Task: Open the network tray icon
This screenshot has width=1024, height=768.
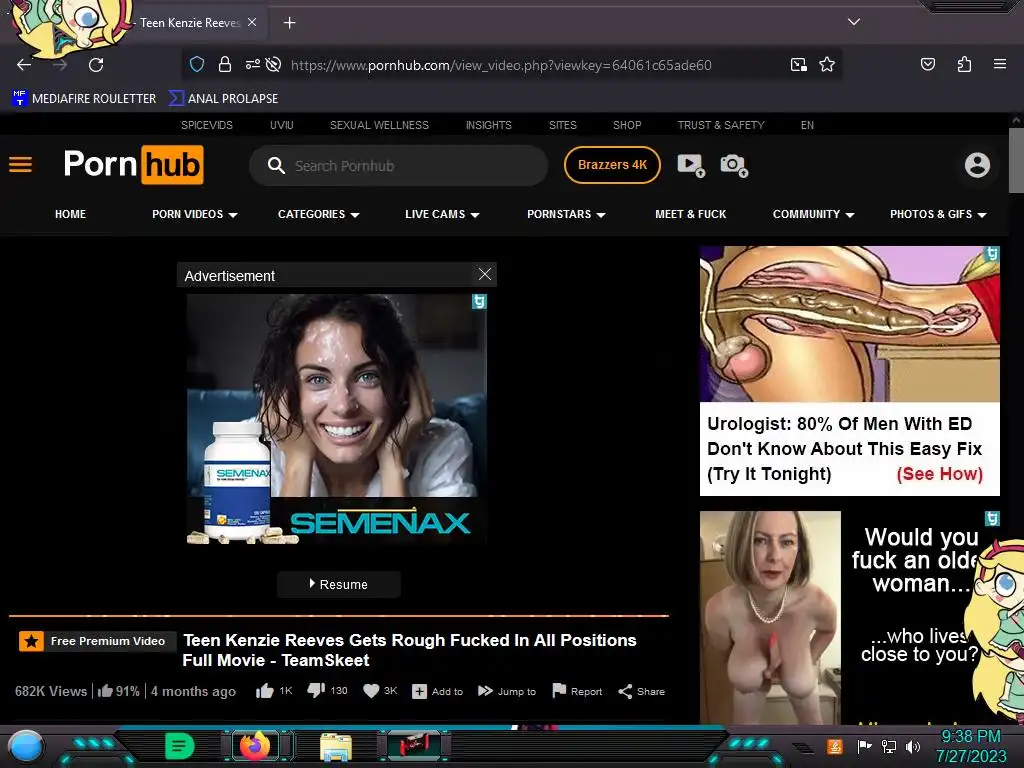Action: click(889, 746)
